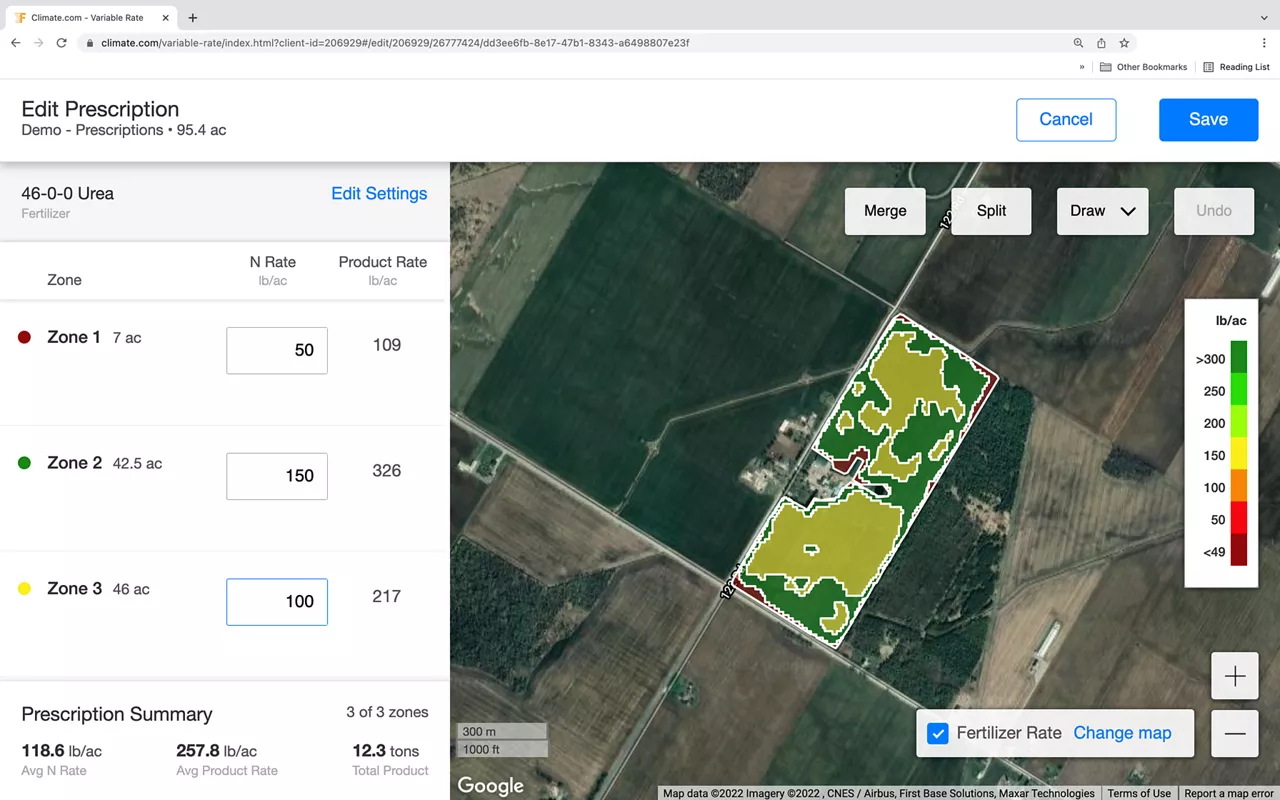
Task: Select the Climate.com Variable Rate tab
Action: pos(90,17)
